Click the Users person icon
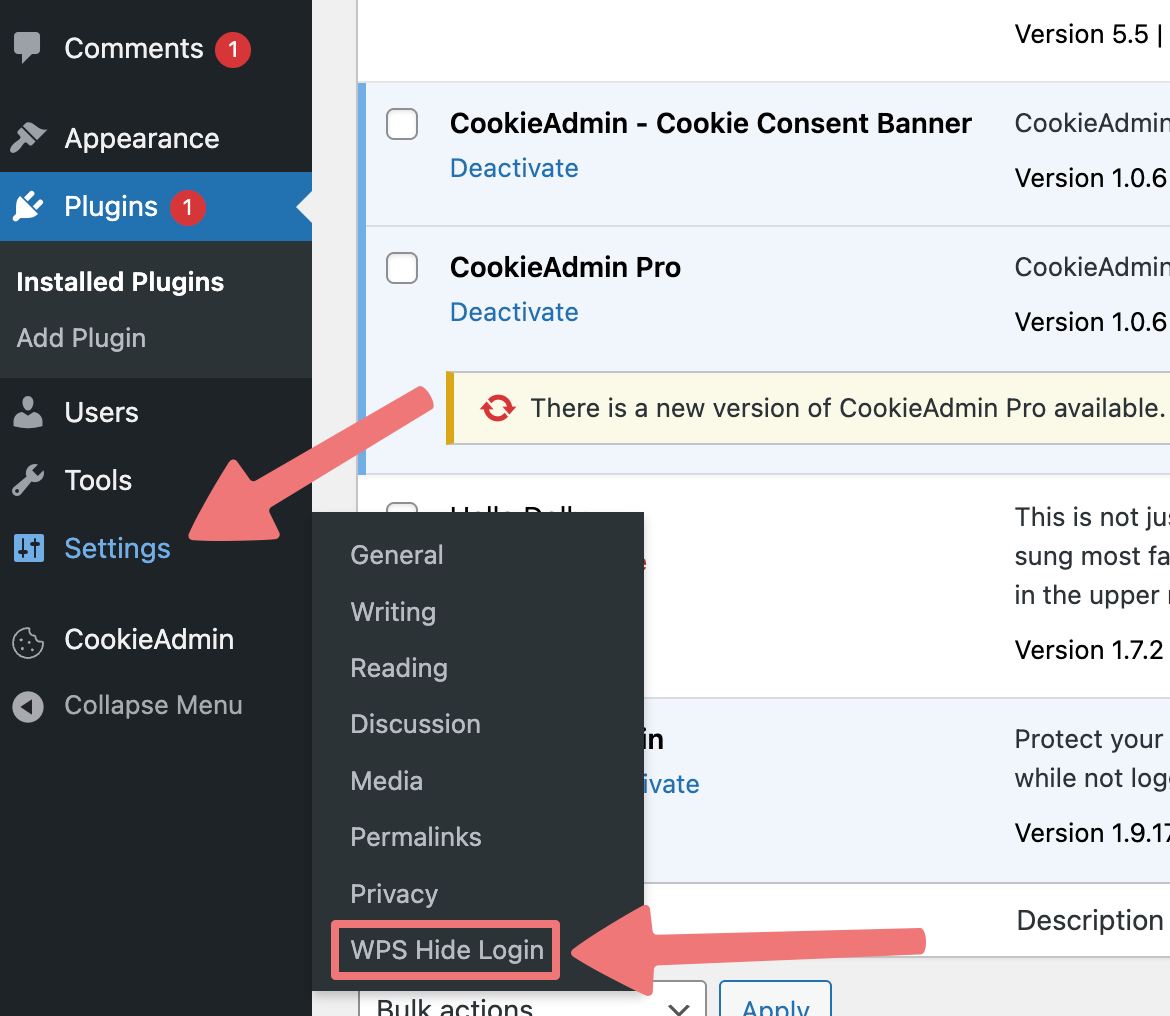 (28, 413)
